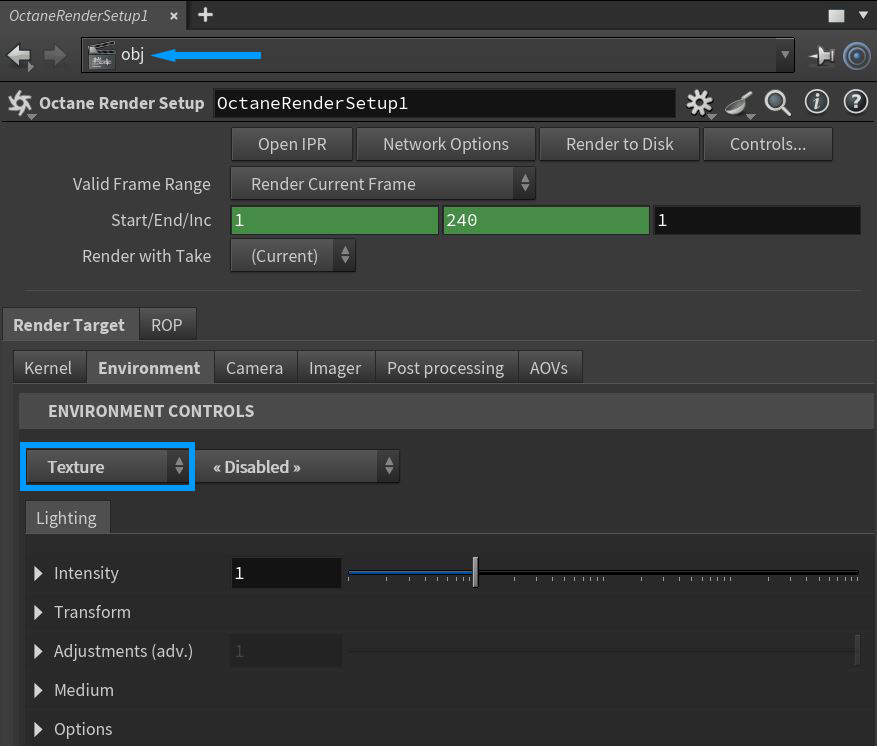Open the Texture environment type dropdown
This screenshot has width=877, height=746.
107,467
